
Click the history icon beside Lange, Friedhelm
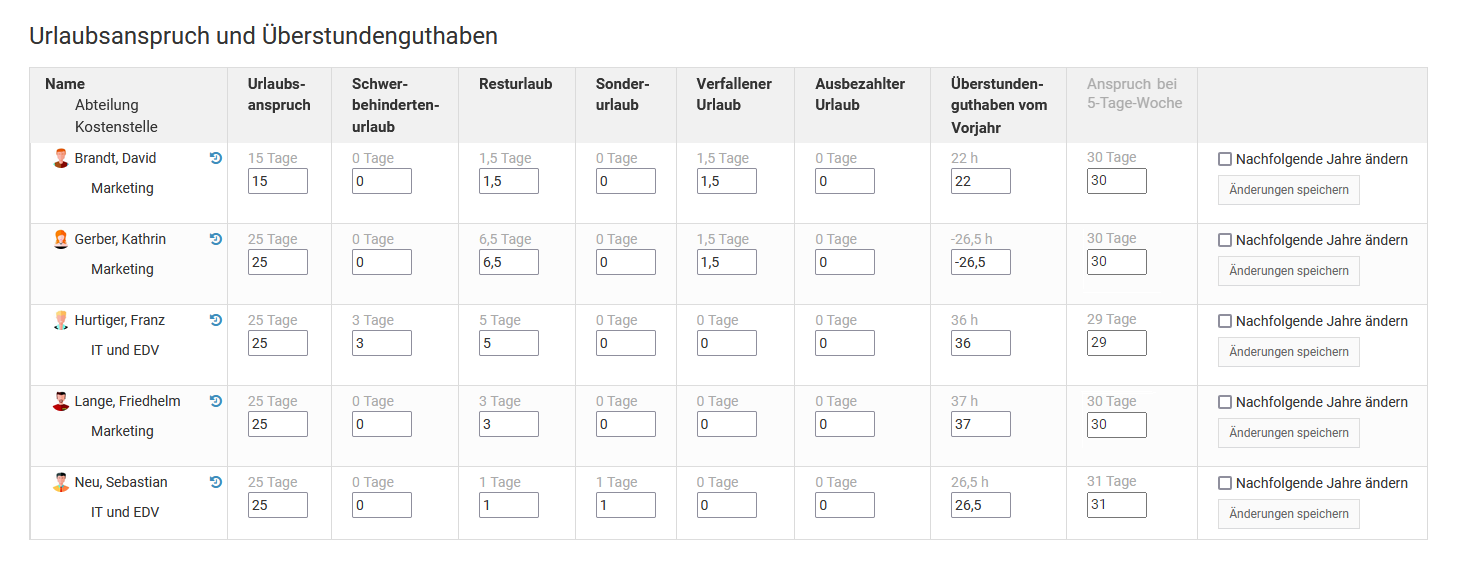tap(216, 401)
